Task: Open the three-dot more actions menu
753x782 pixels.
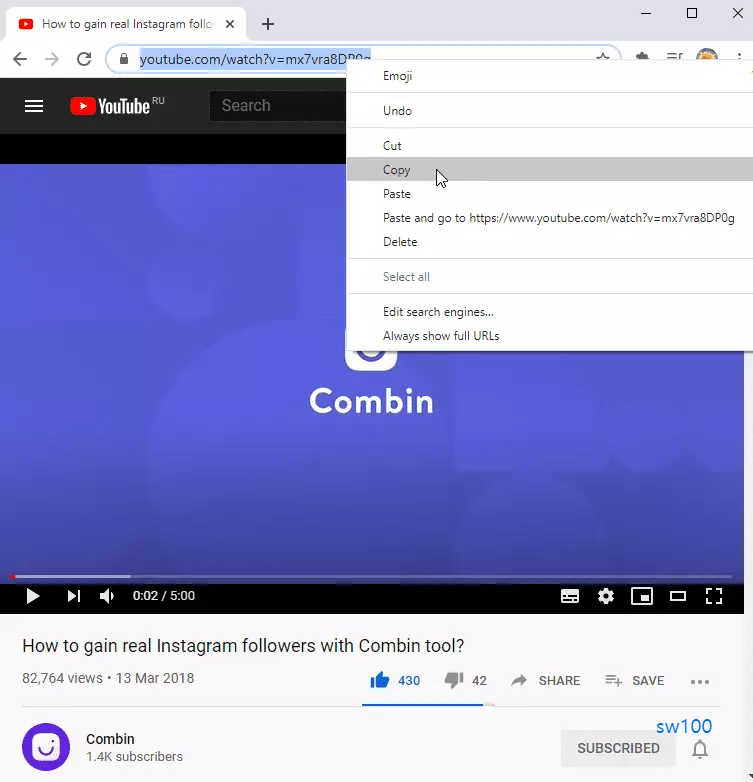Action: coord(700,682)
